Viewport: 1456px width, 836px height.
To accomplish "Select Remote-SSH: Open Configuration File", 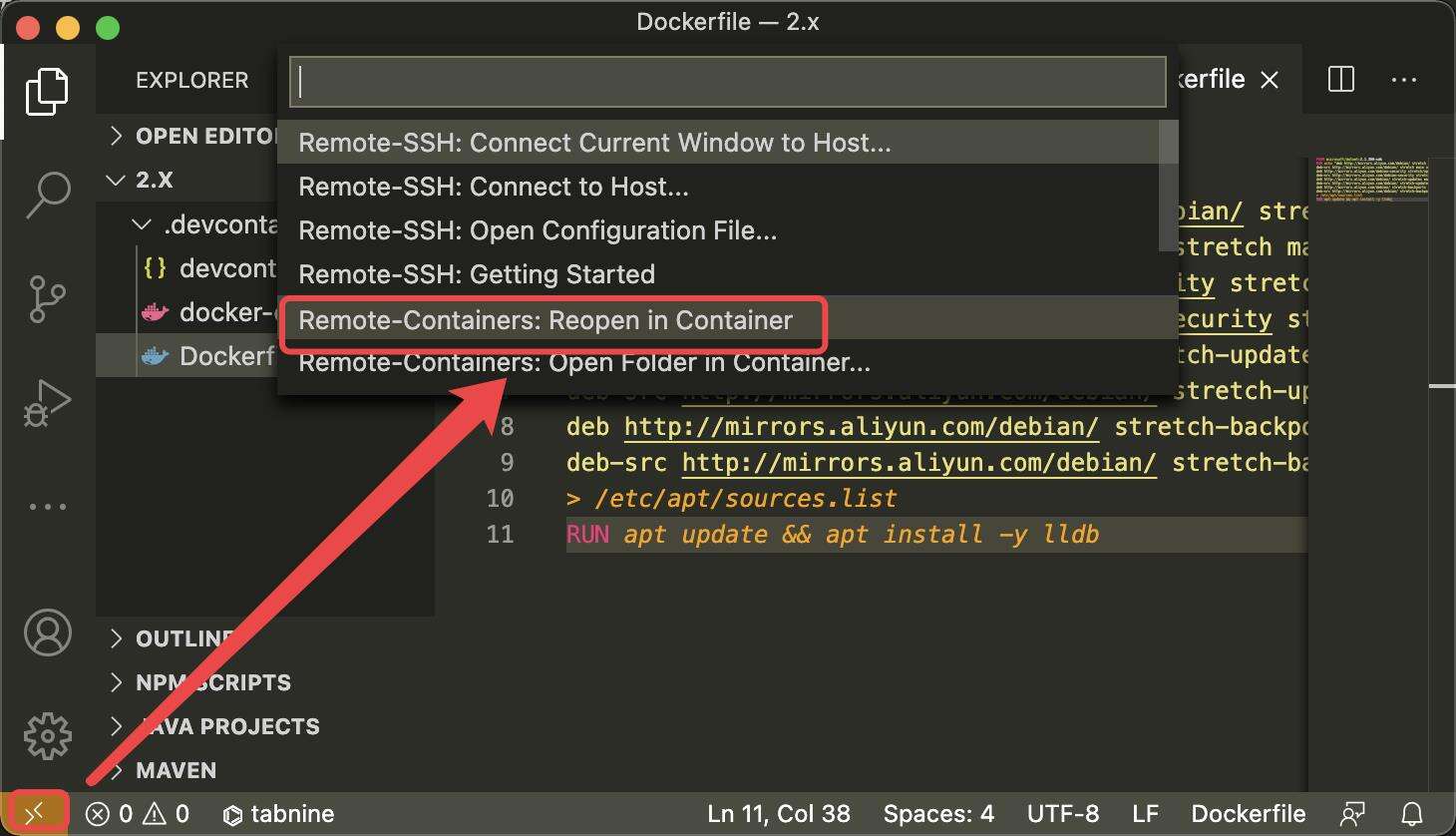I will click(718, 230).
